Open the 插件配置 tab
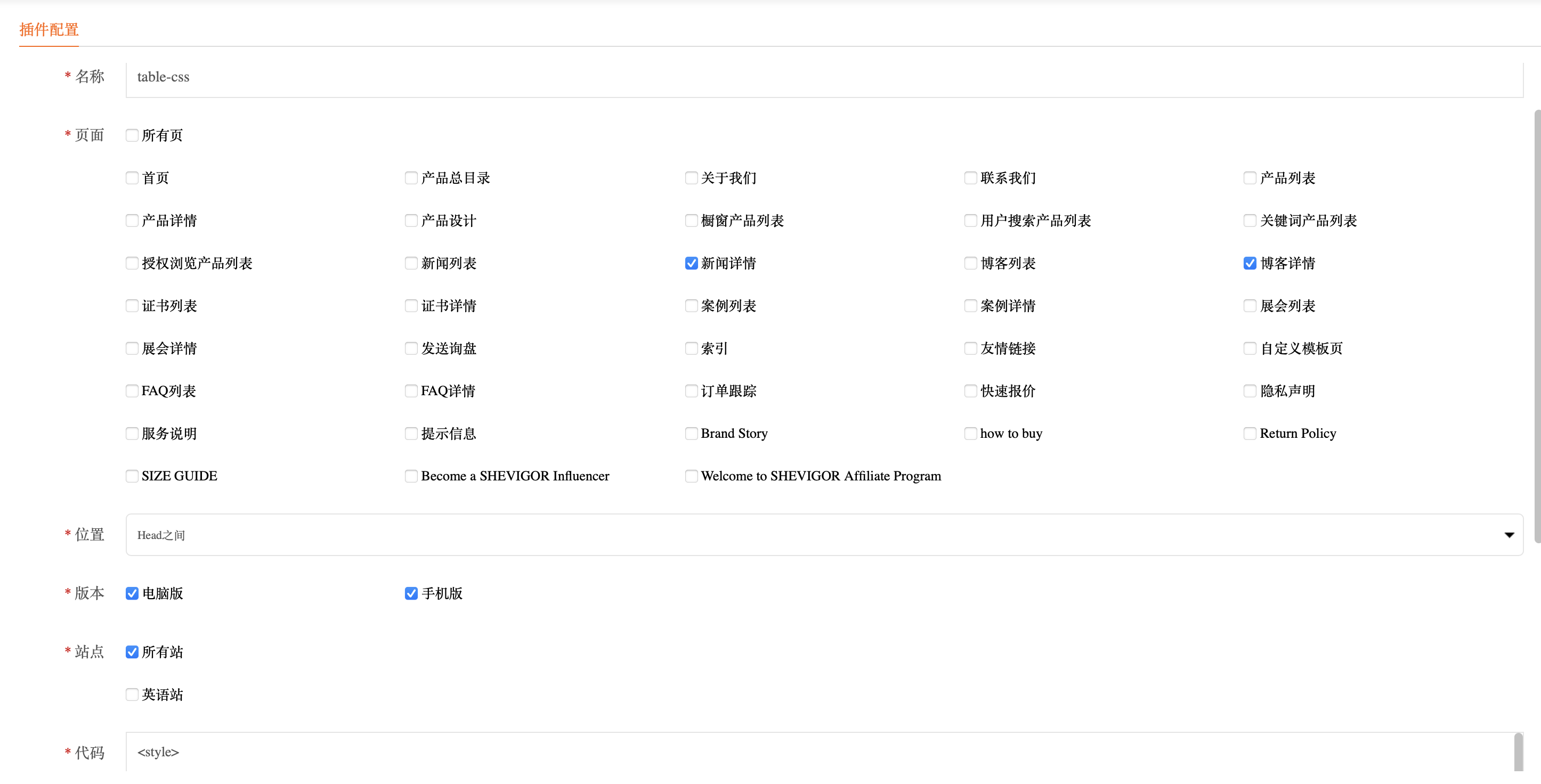This screenshot has width=1541, height=784. [x=48, y=29]
